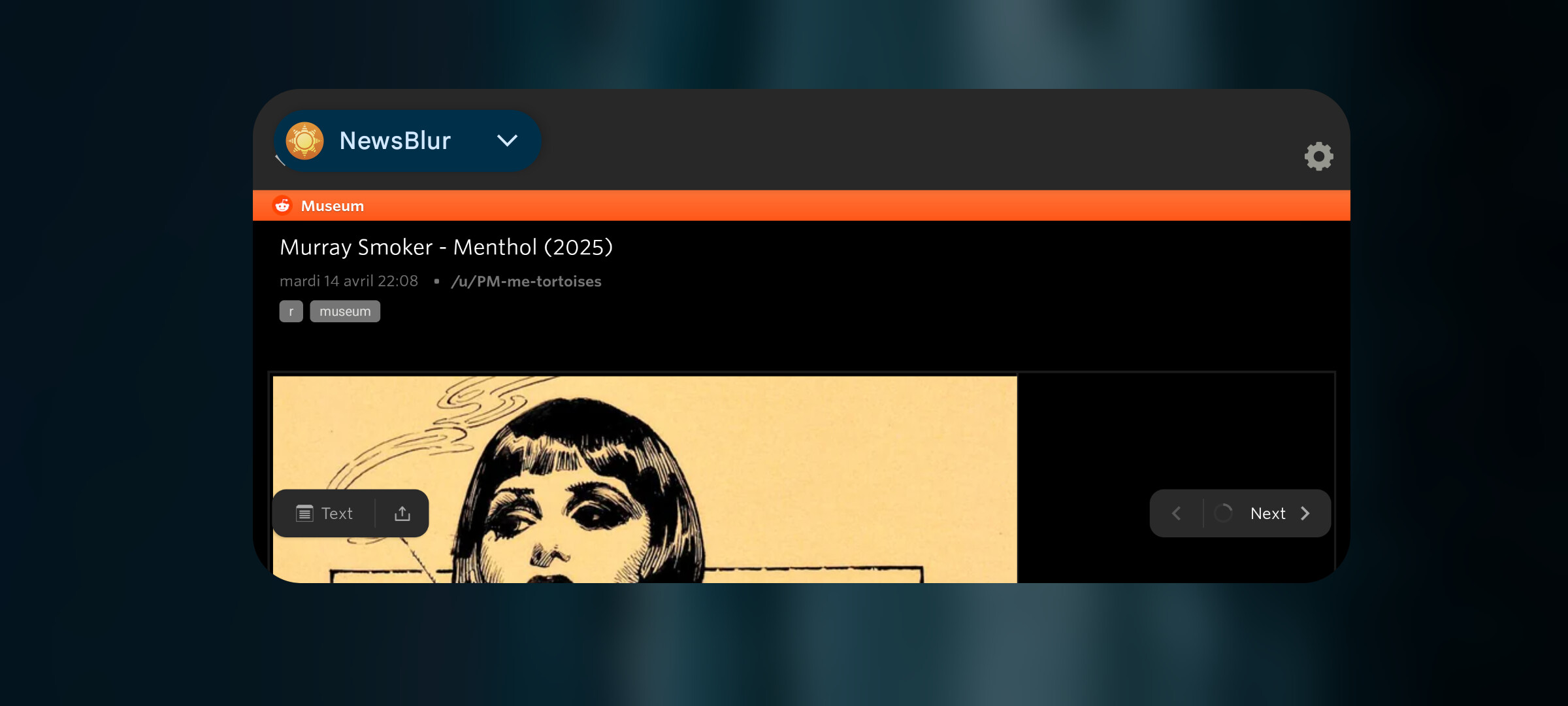Go to the Next story
This screenshot has height=706, width=1568.
click(x=1267, y=513)
